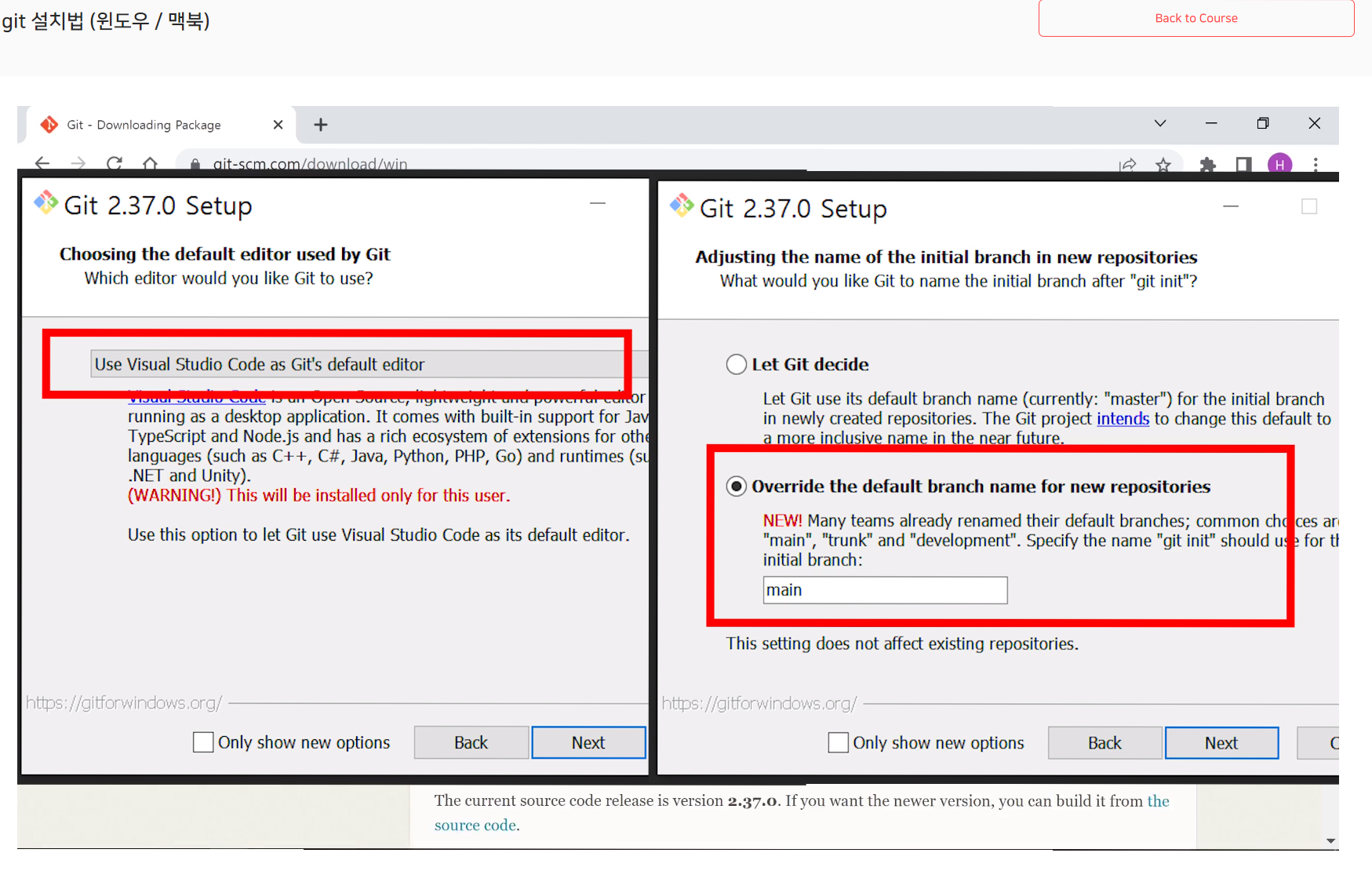Open a new browser tab with plus icon
The image size is (1372, 882).
pos(321,125)
